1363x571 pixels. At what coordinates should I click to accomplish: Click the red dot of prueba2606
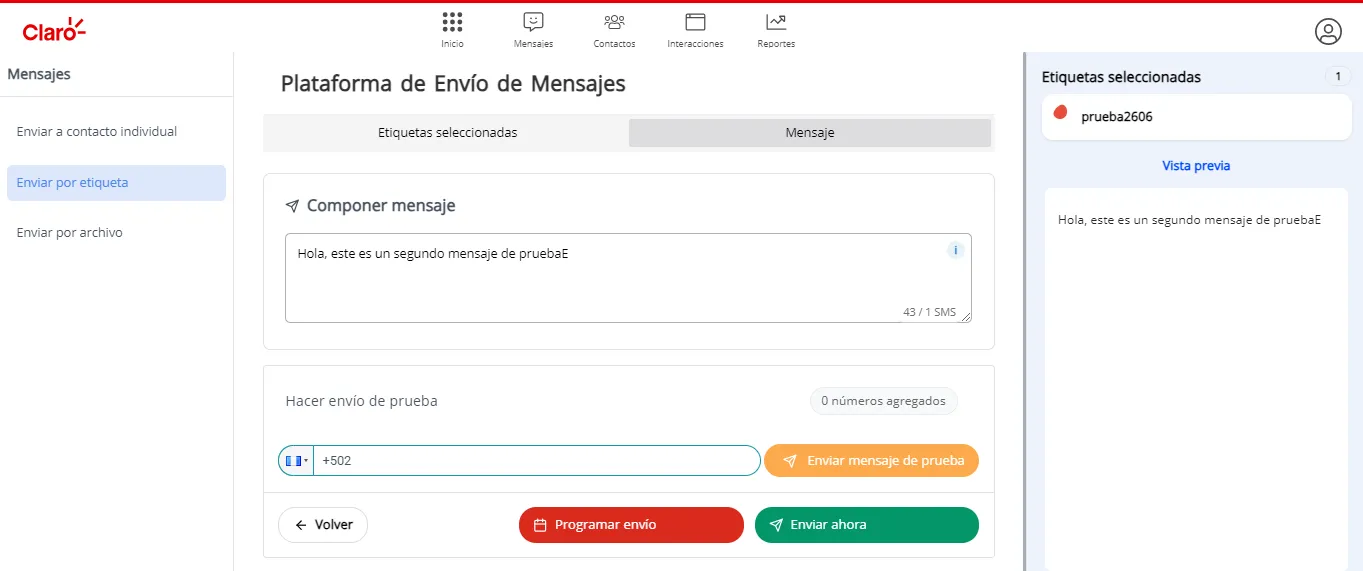1061,112
